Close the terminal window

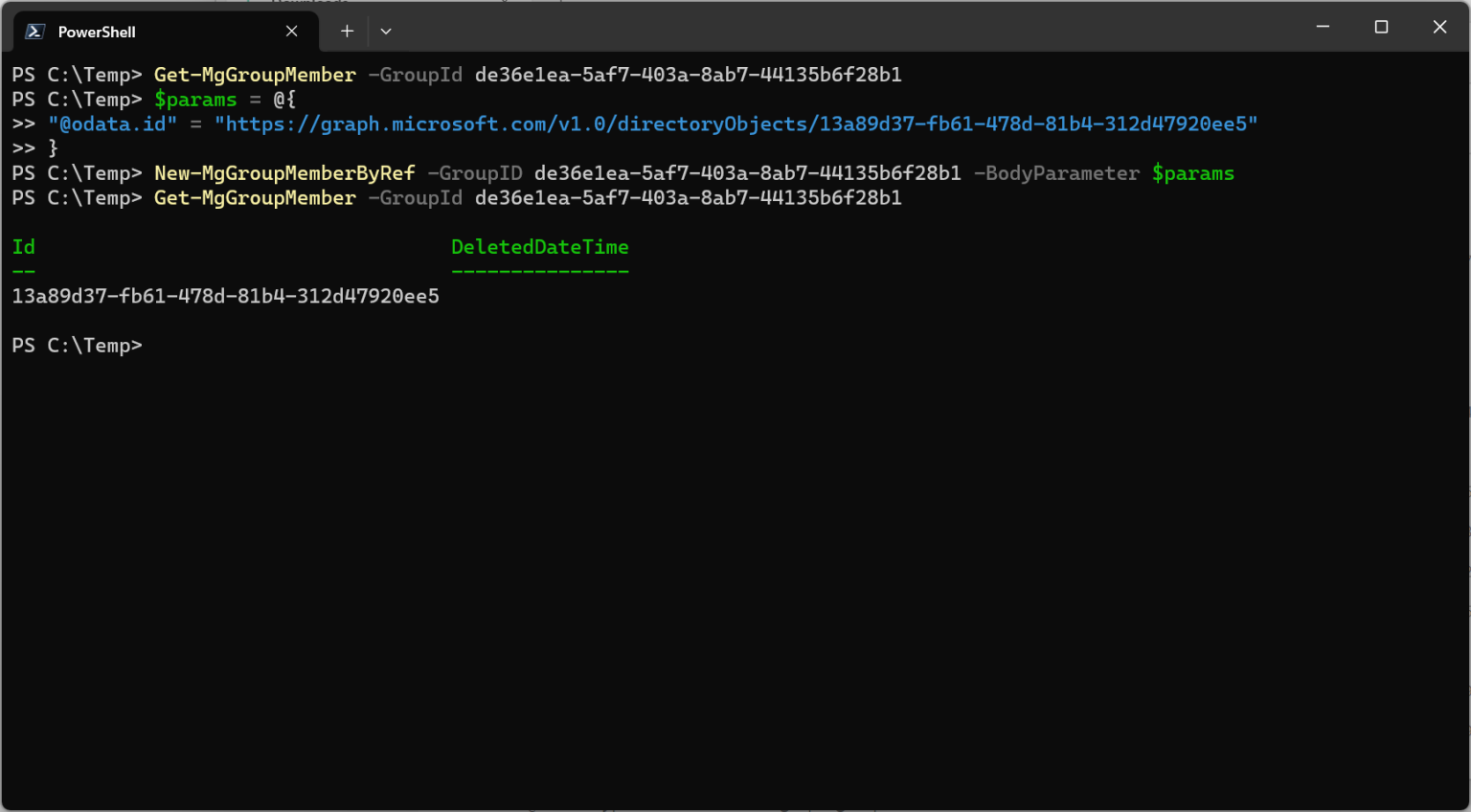1439,27
